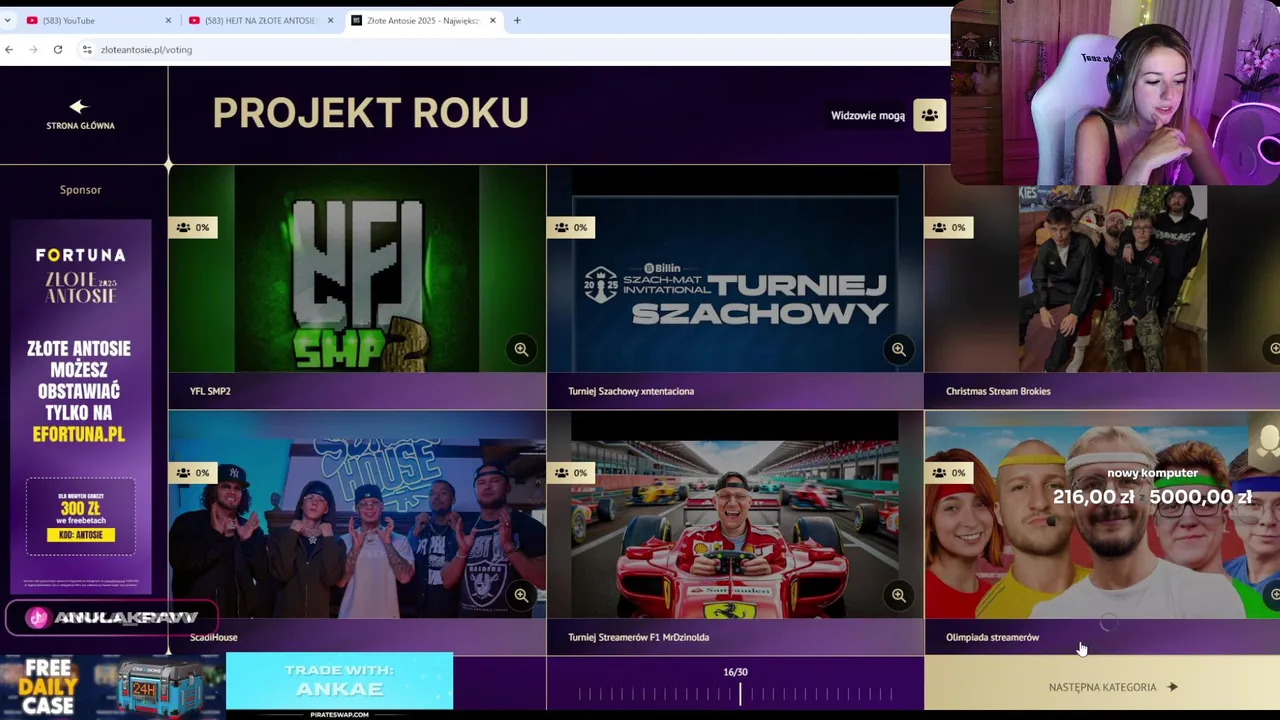The image size is (1280, 720).
Task: Click the Widzowie mogą label
Action: (868, 115)
